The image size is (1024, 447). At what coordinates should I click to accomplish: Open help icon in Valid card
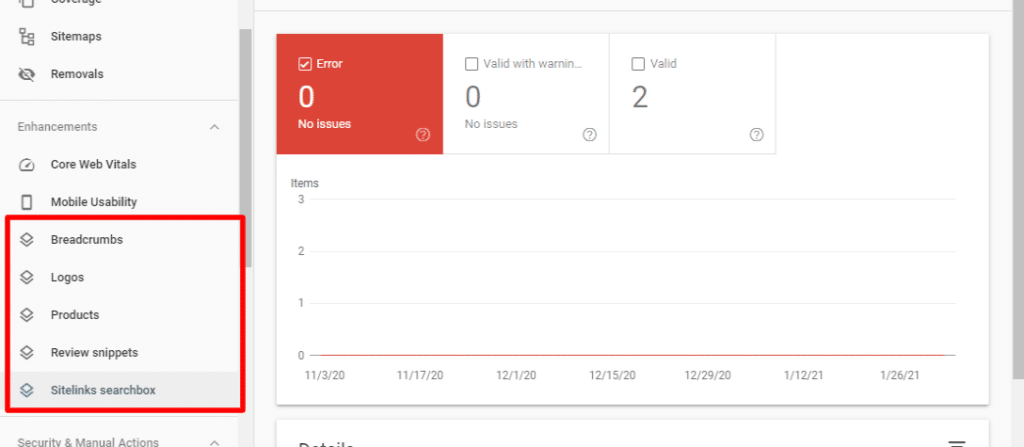[756, 135]
